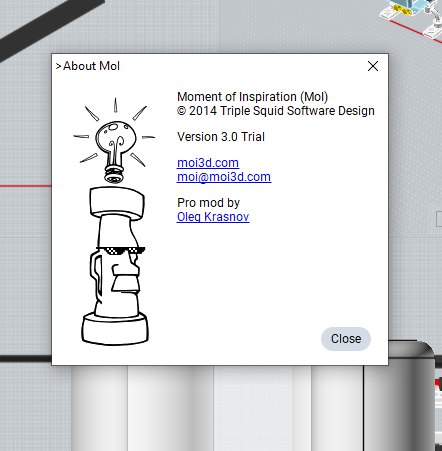The width and height of the screenshot is (442, 451).
Task: Click the MoI statue logo image
Action: coord(114,221)
